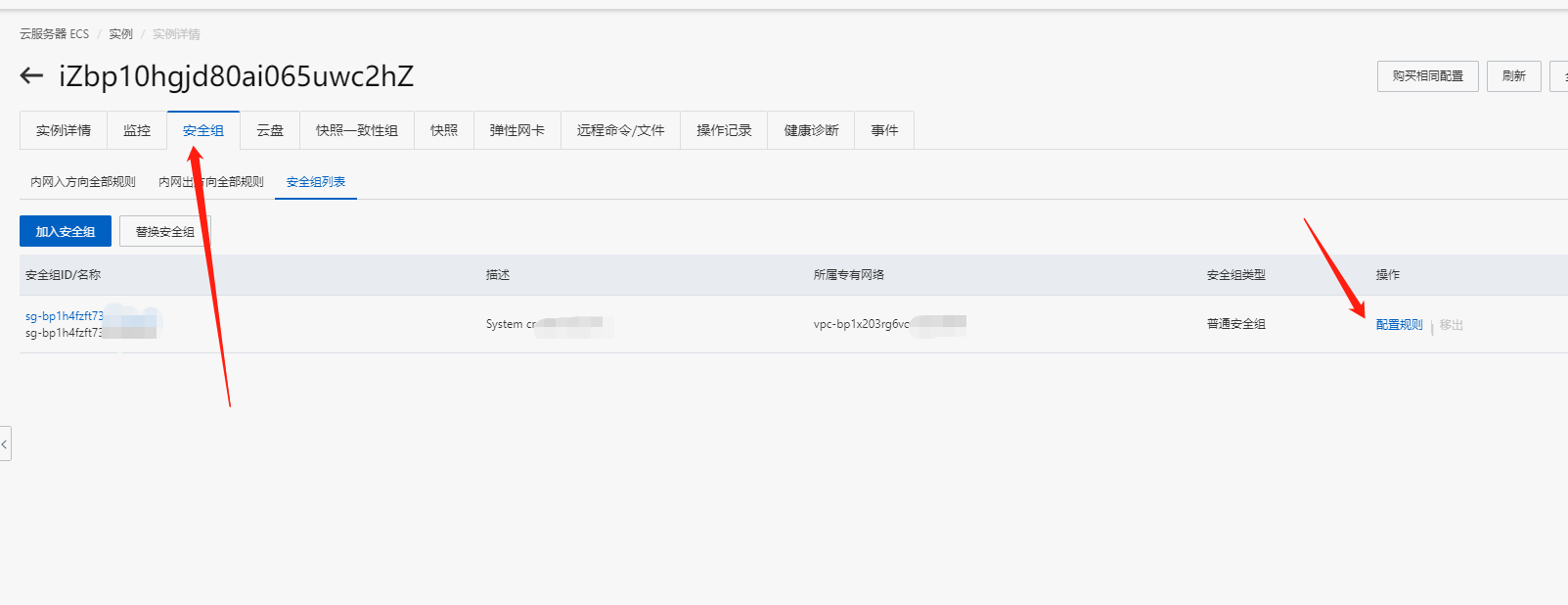Click the 刷新 button

1514,76
